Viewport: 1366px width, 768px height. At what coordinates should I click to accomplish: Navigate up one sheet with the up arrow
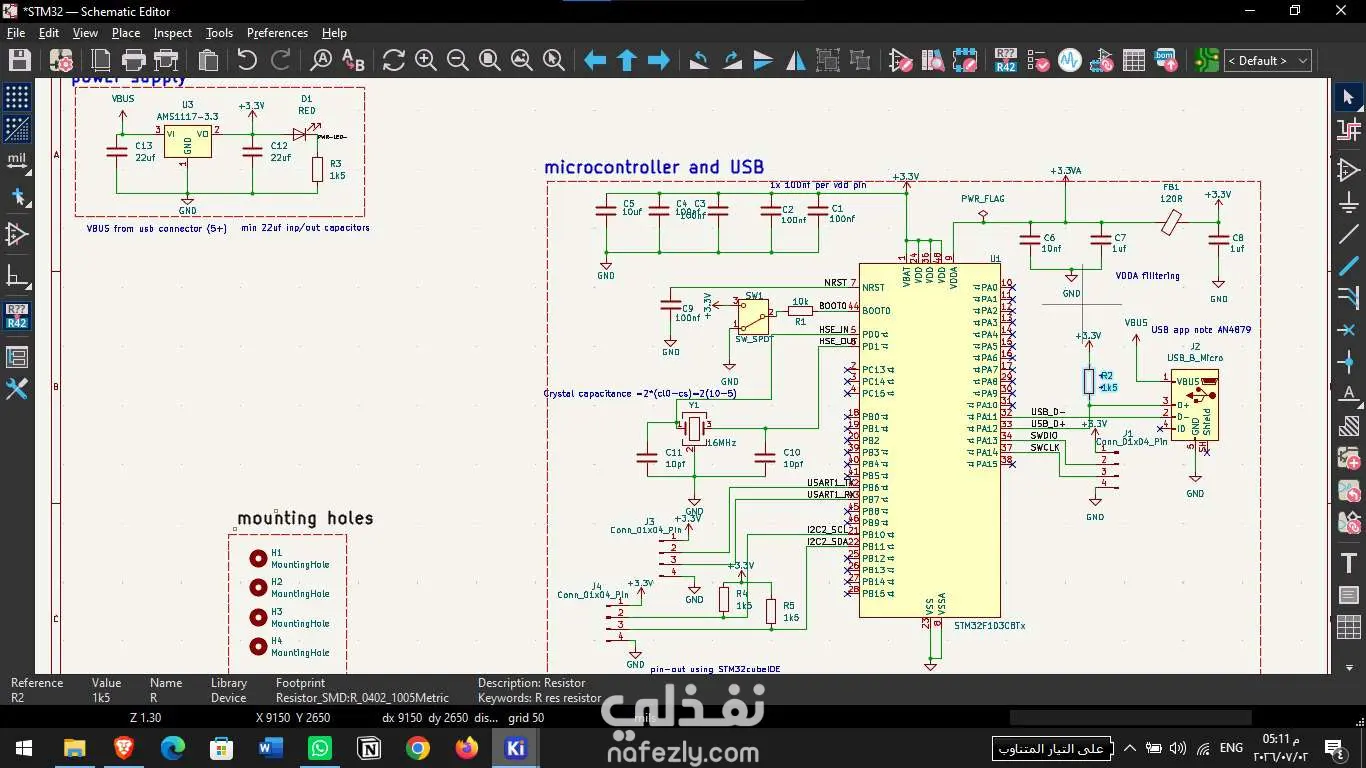coord(627,60)
